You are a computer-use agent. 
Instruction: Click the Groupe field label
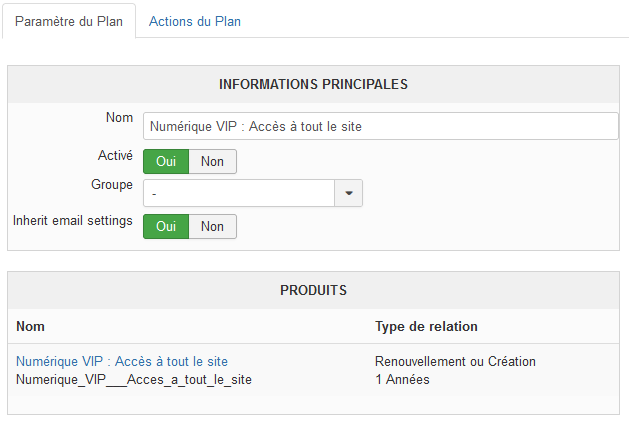(x=112, y=184)
